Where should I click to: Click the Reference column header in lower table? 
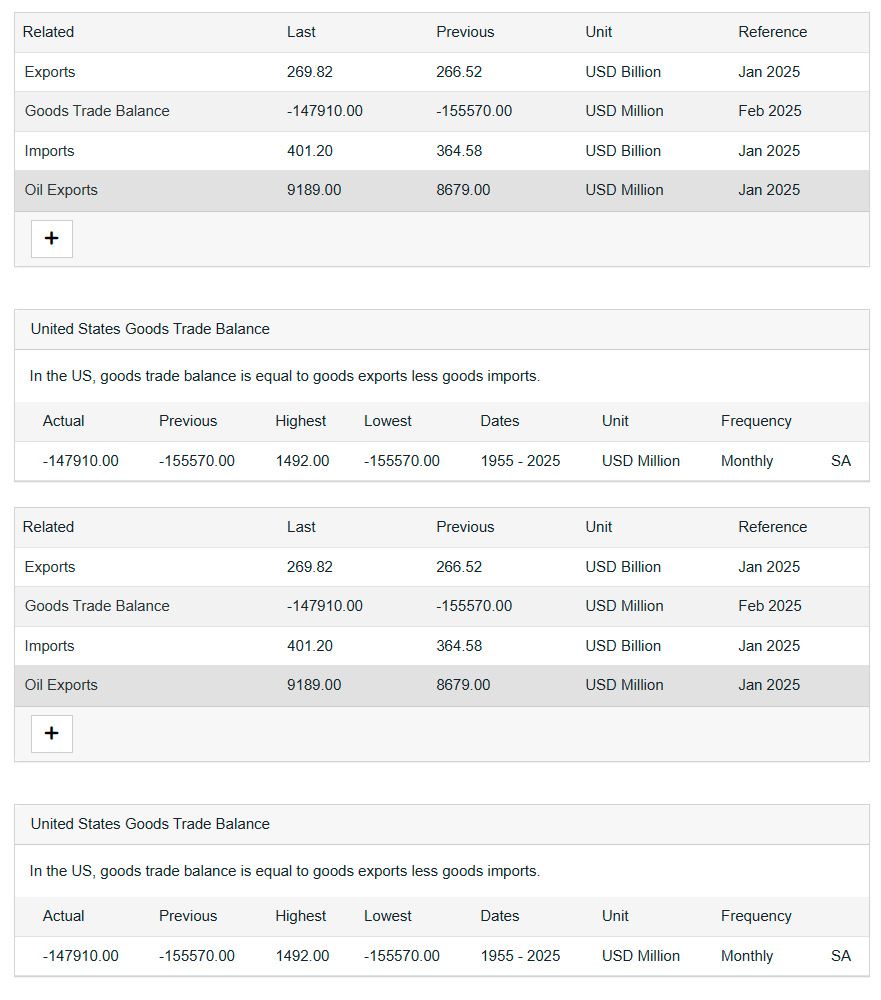click(773, 527)
